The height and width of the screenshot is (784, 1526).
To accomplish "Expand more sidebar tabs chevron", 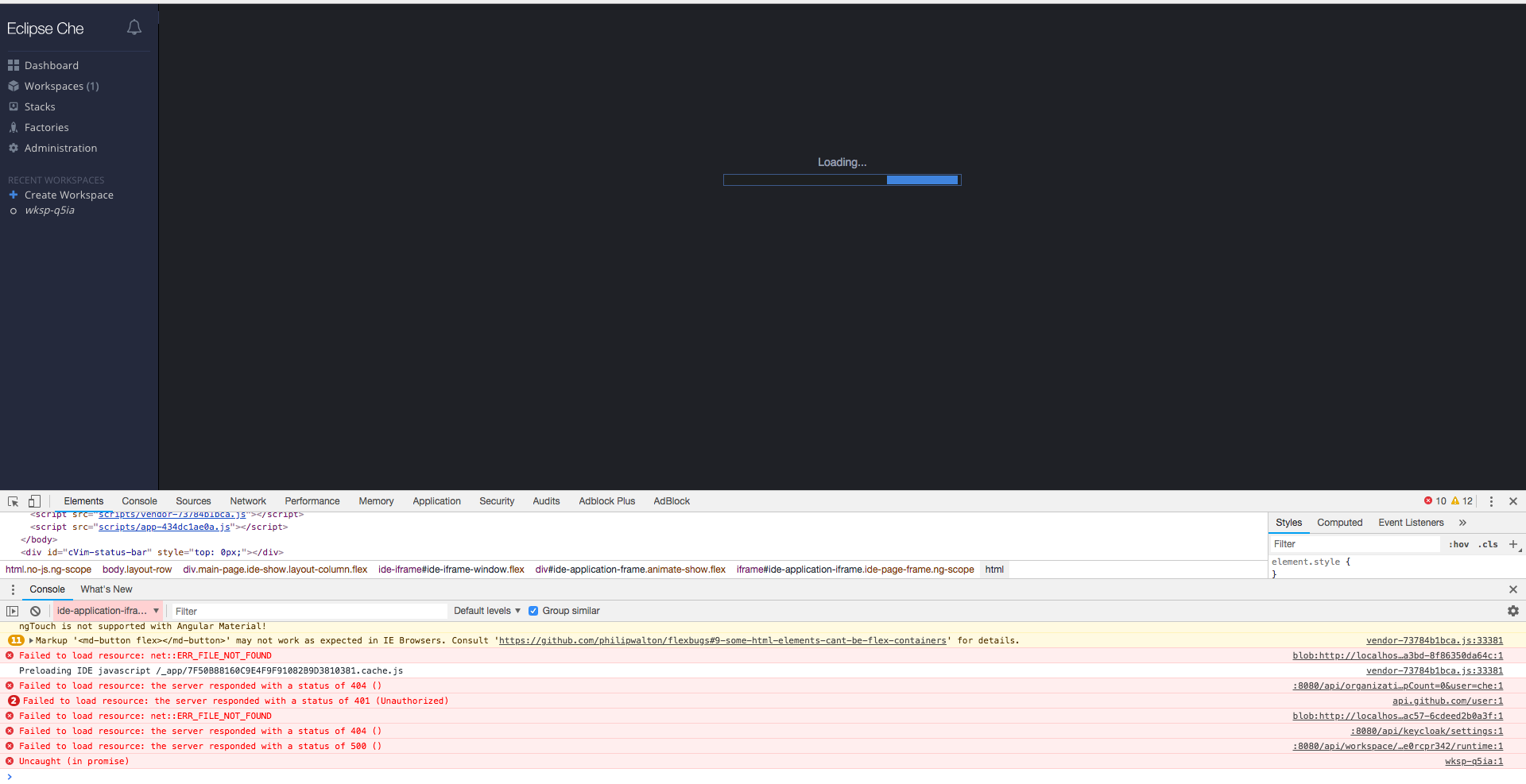I will coord(1462,523).
